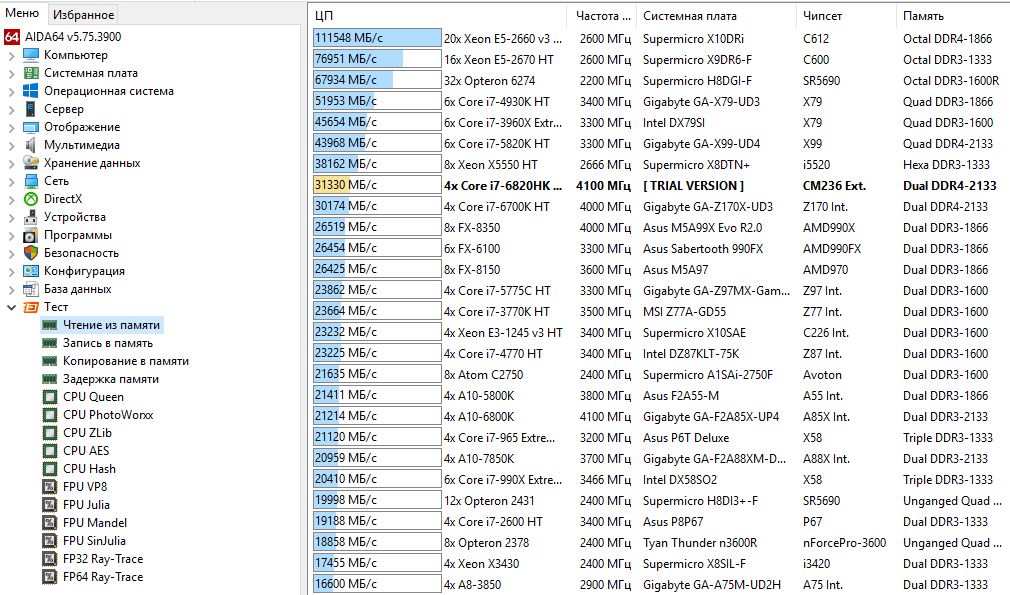
Task: Expand the Сервер tree node
Action: (11, 109)
